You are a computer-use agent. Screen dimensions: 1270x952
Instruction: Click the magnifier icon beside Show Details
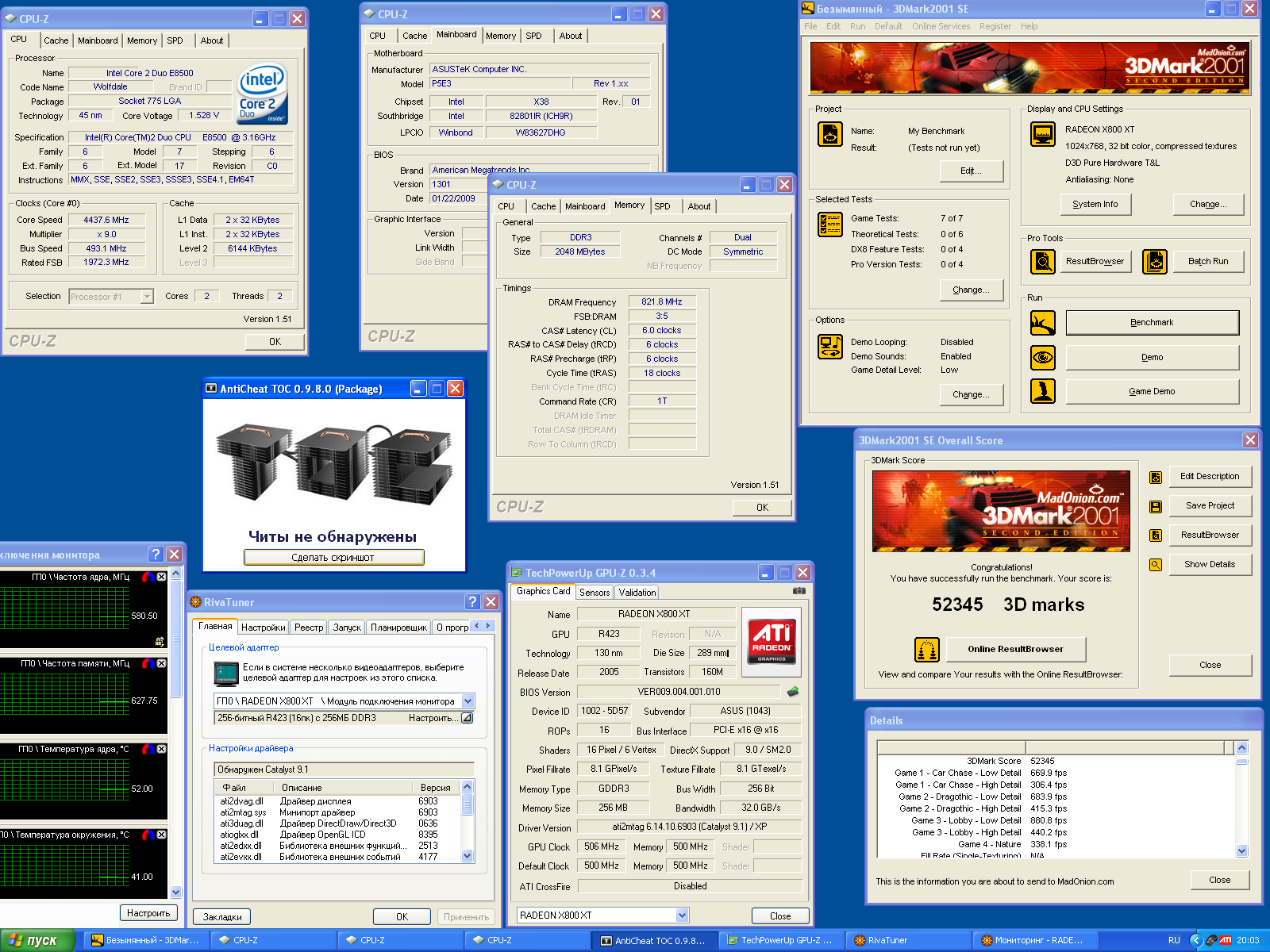pyautogui.click(x=1156, y=565)
